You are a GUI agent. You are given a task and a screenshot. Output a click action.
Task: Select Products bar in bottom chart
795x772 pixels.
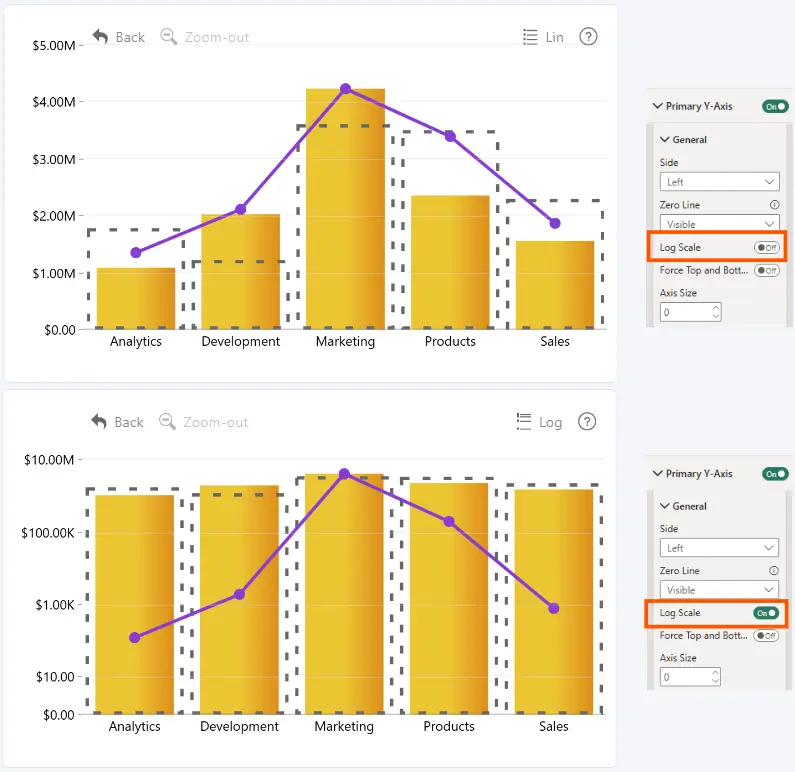coord(449,598)
